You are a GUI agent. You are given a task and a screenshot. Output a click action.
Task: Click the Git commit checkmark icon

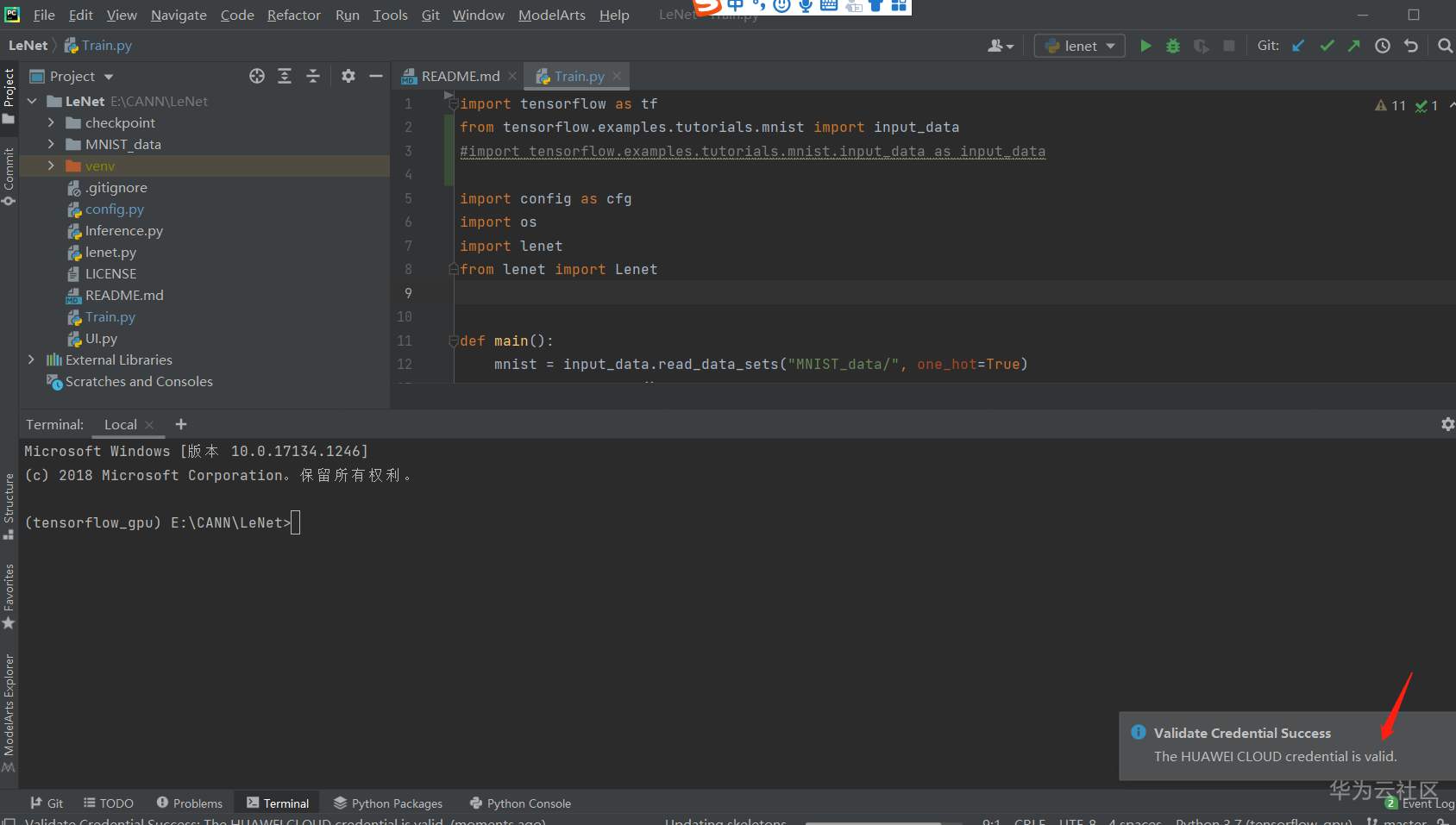click(1327, 46)
